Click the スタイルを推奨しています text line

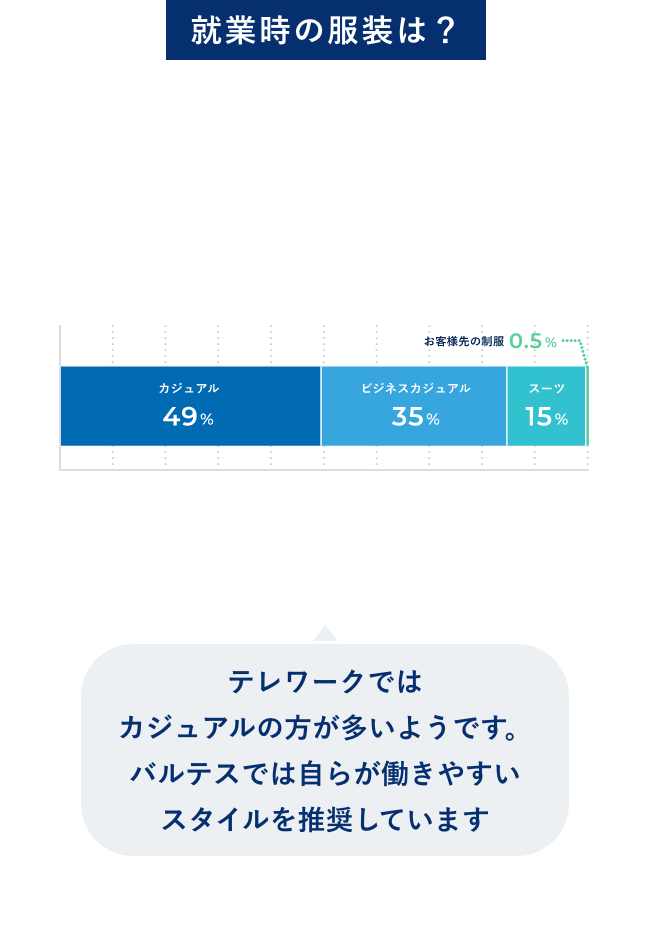(x=325, y=820)
